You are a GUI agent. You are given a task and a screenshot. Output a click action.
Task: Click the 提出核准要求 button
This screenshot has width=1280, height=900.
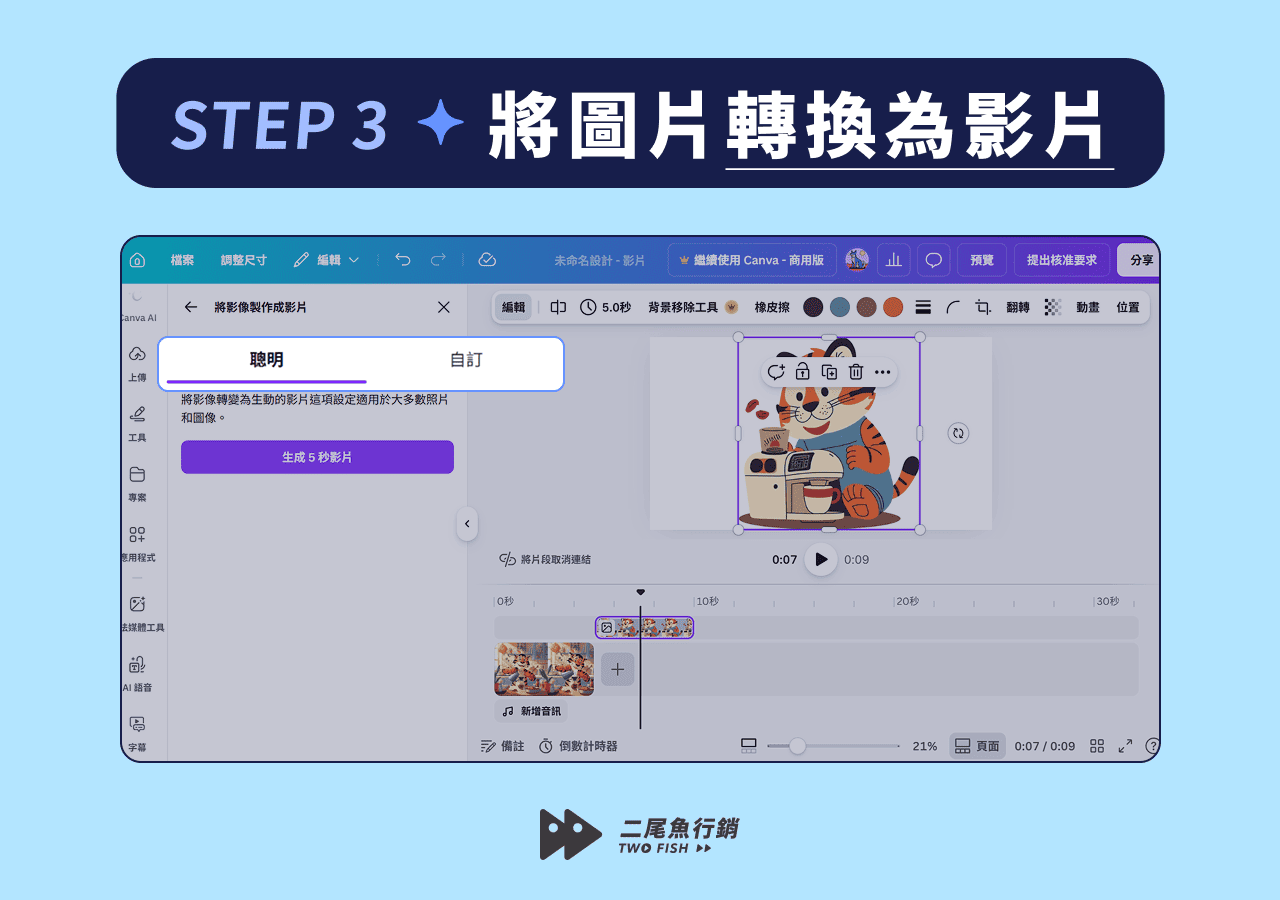1062,260
